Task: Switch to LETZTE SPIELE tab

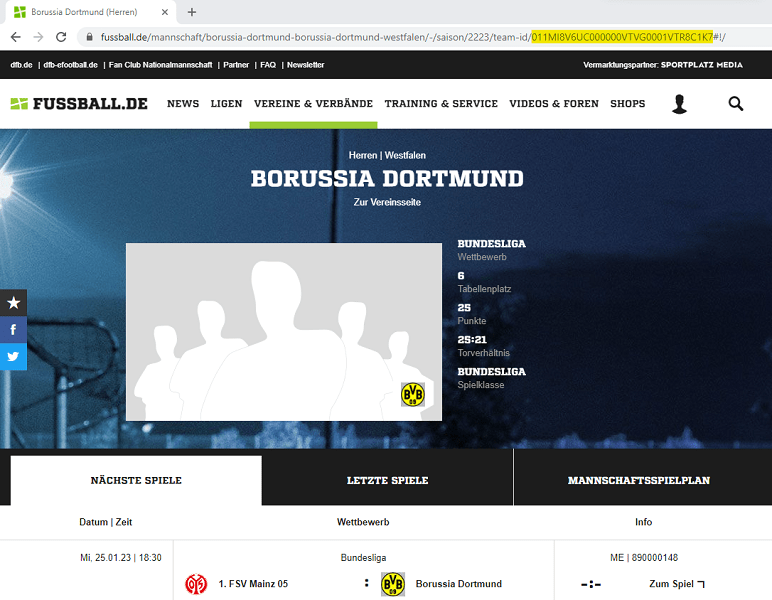Action: click(x=387, y=480)
